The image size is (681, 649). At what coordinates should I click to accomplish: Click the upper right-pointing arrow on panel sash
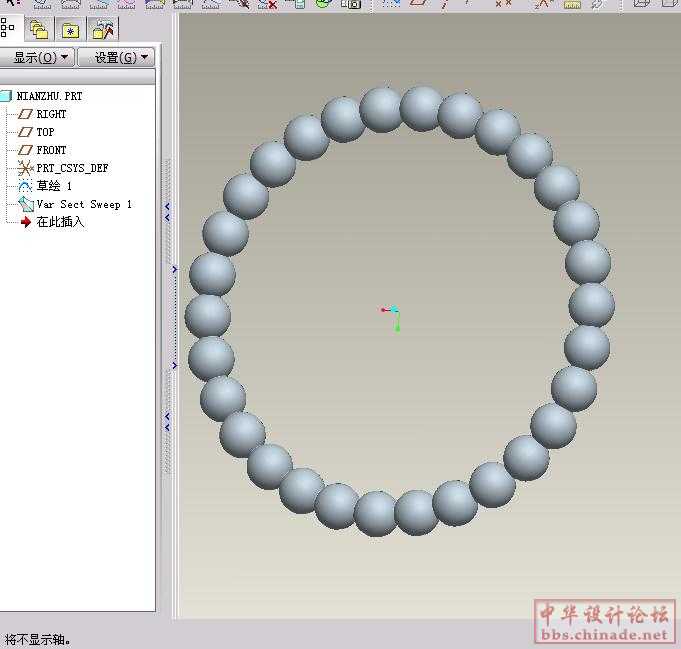175,269
